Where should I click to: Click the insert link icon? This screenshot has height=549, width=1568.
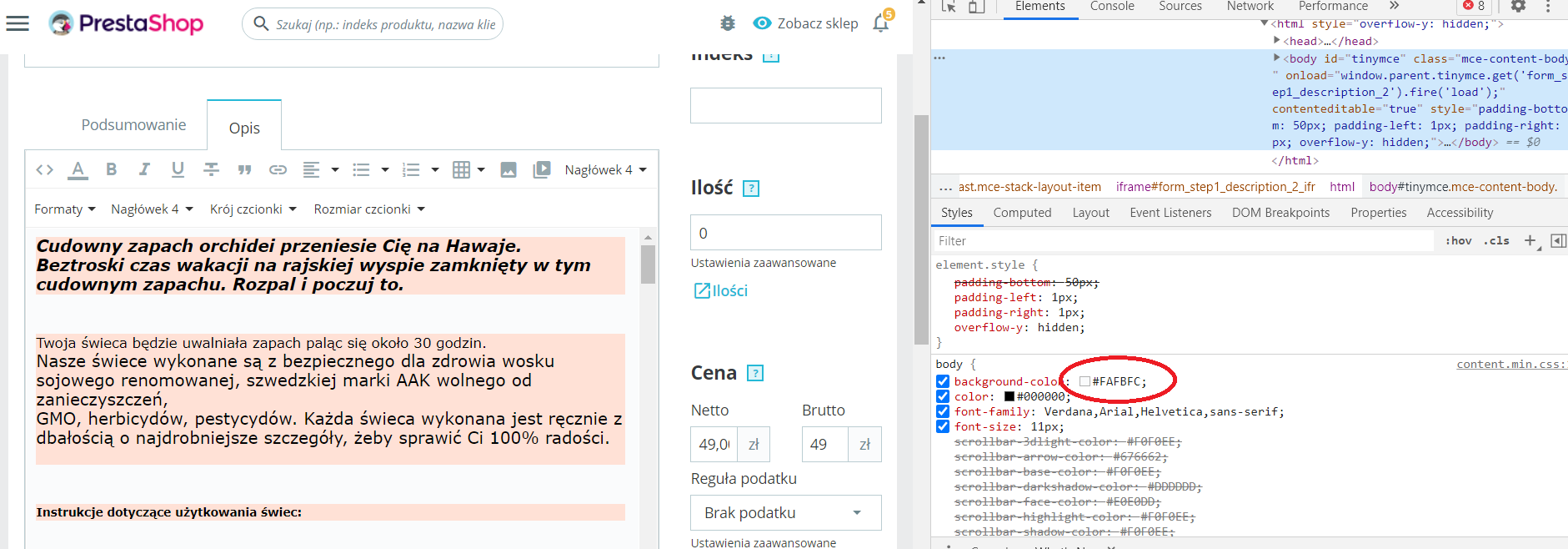pyautogui.click(x=278, y=170)
